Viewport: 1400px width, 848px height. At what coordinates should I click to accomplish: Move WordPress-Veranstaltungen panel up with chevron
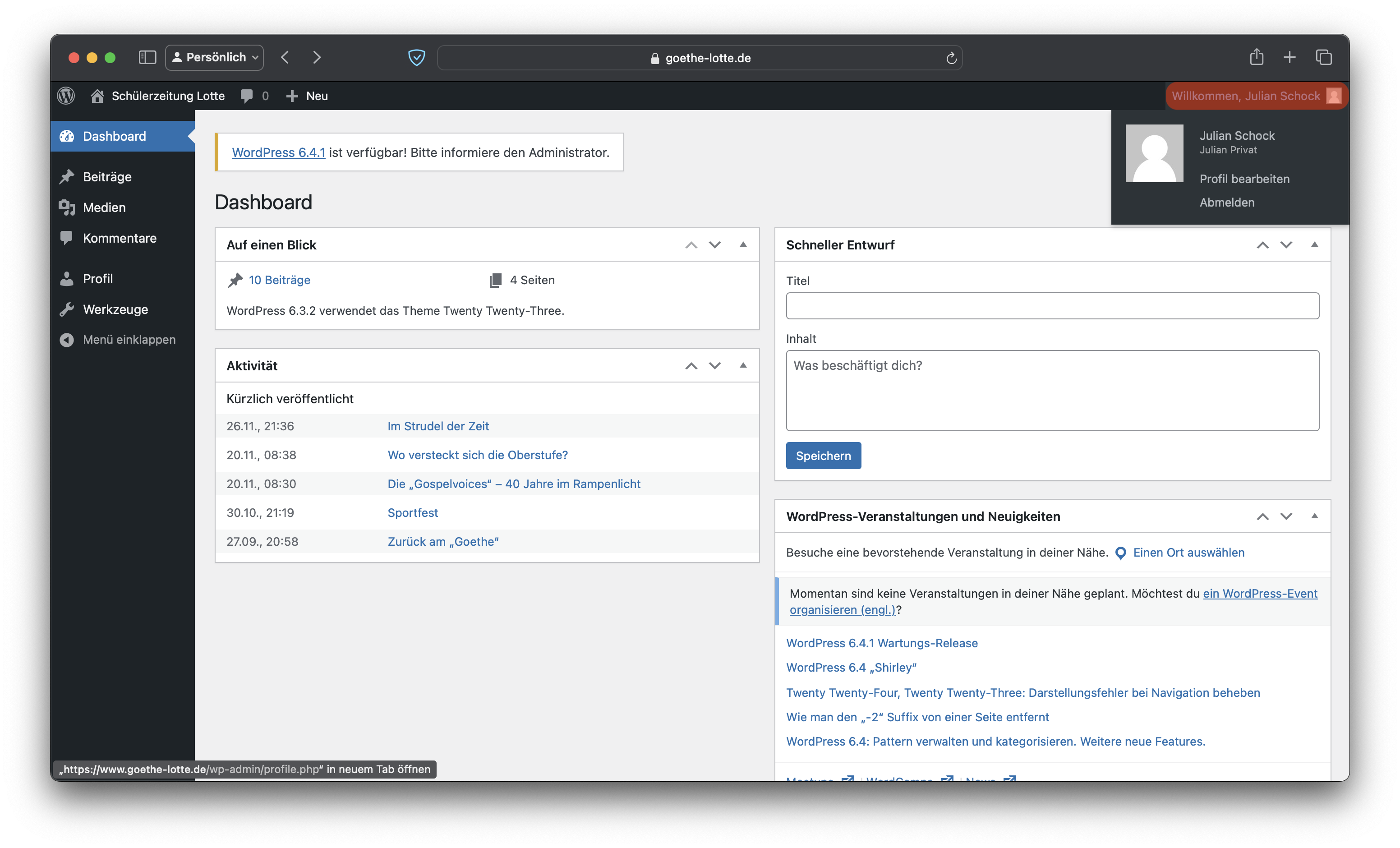(x=1262, y=516)
